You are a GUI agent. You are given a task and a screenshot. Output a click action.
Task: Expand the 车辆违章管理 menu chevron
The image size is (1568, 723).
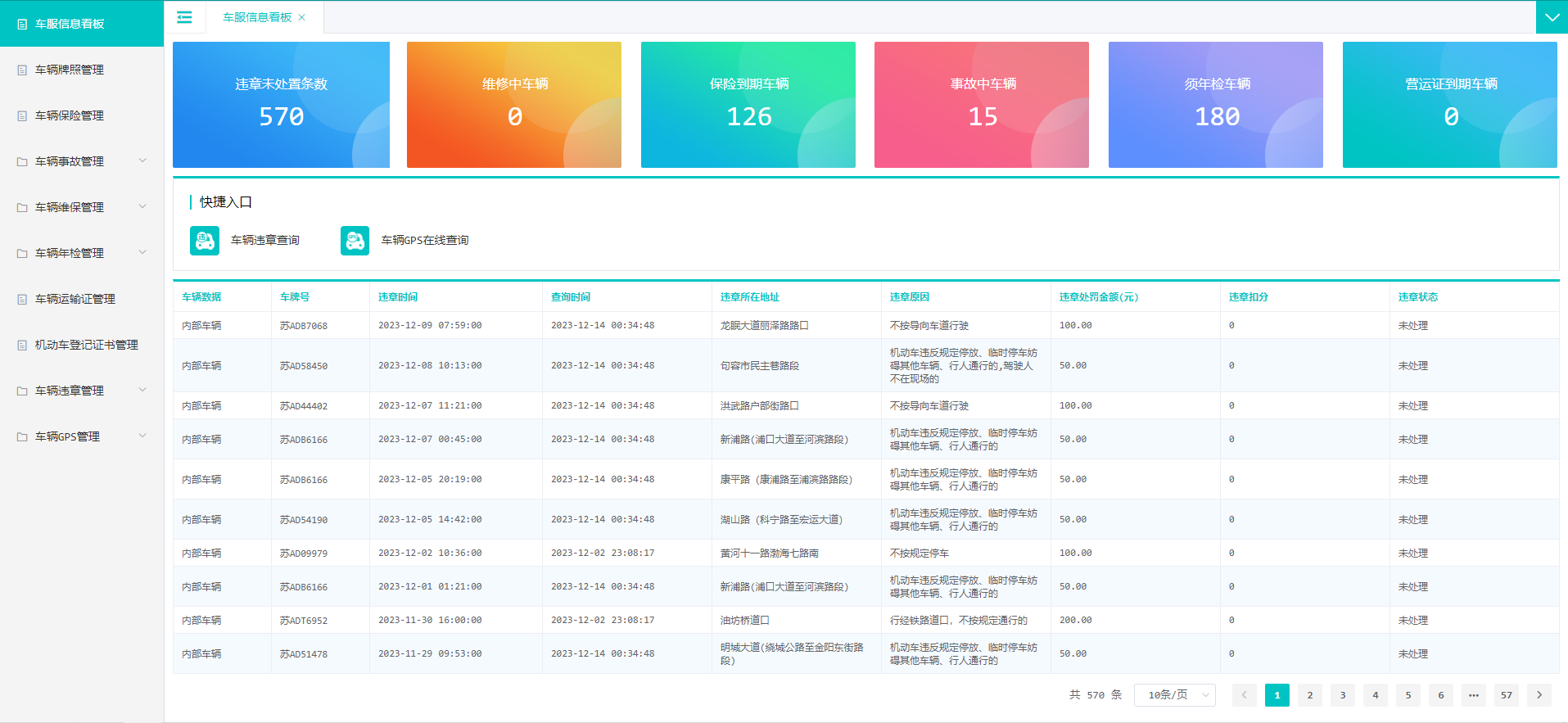click(x=142, y=390)
